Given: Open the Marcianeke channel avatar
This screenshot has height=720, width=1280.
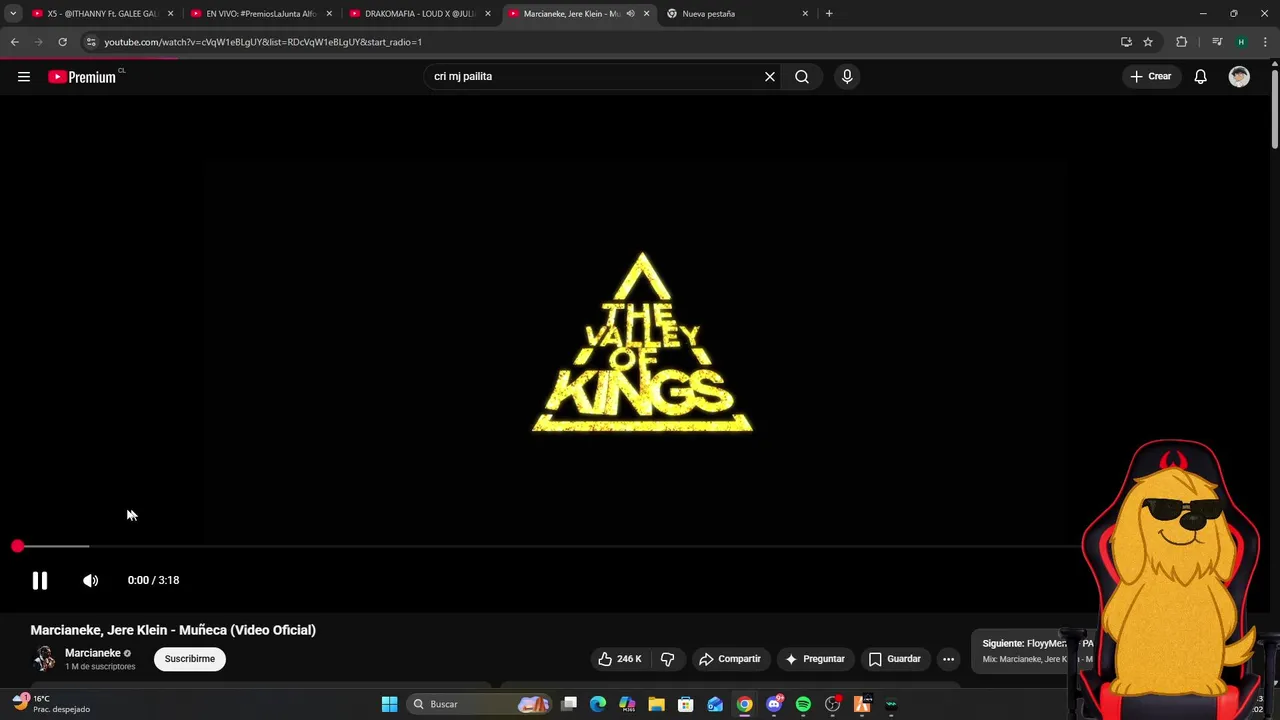Looking at the screenshot, I should 44,659.
